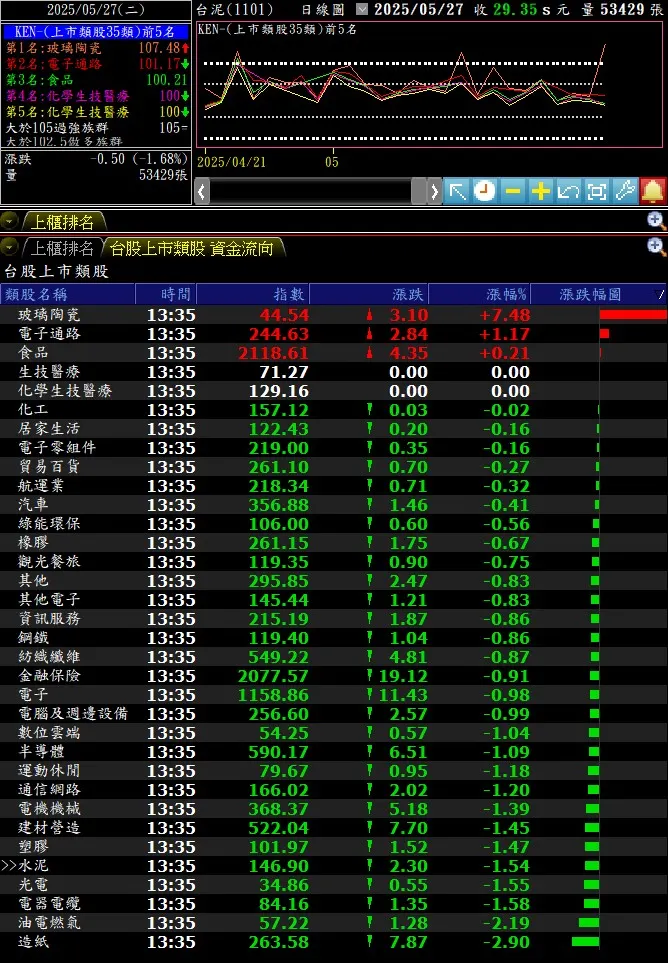Zoom in the chart with the plus icon

click(541, 192)
